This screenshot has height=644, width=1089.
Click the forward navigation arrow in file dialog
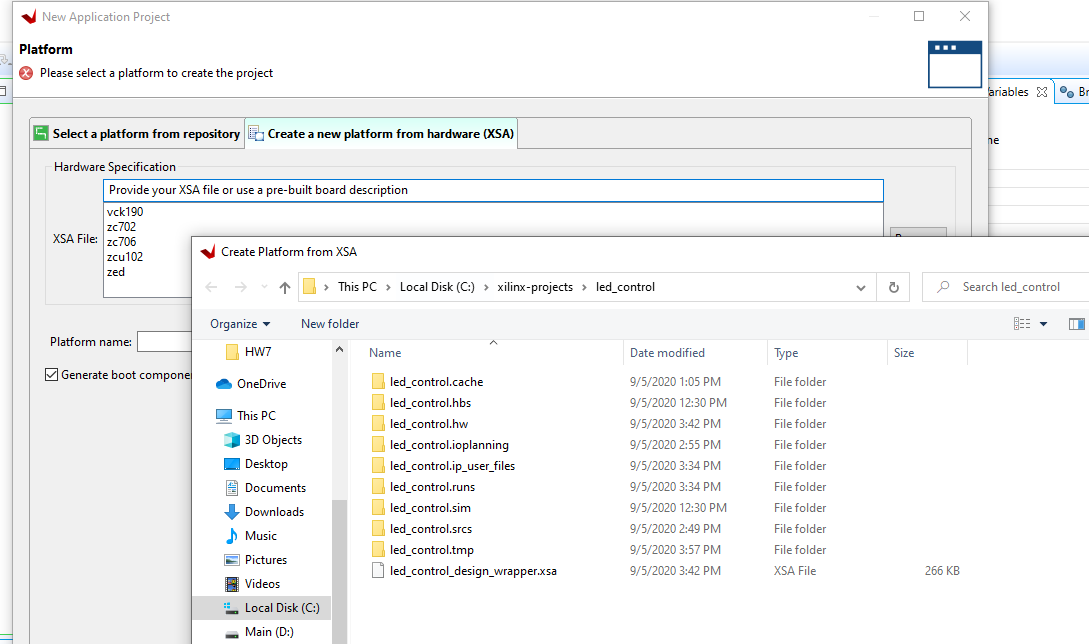[240, 287]
